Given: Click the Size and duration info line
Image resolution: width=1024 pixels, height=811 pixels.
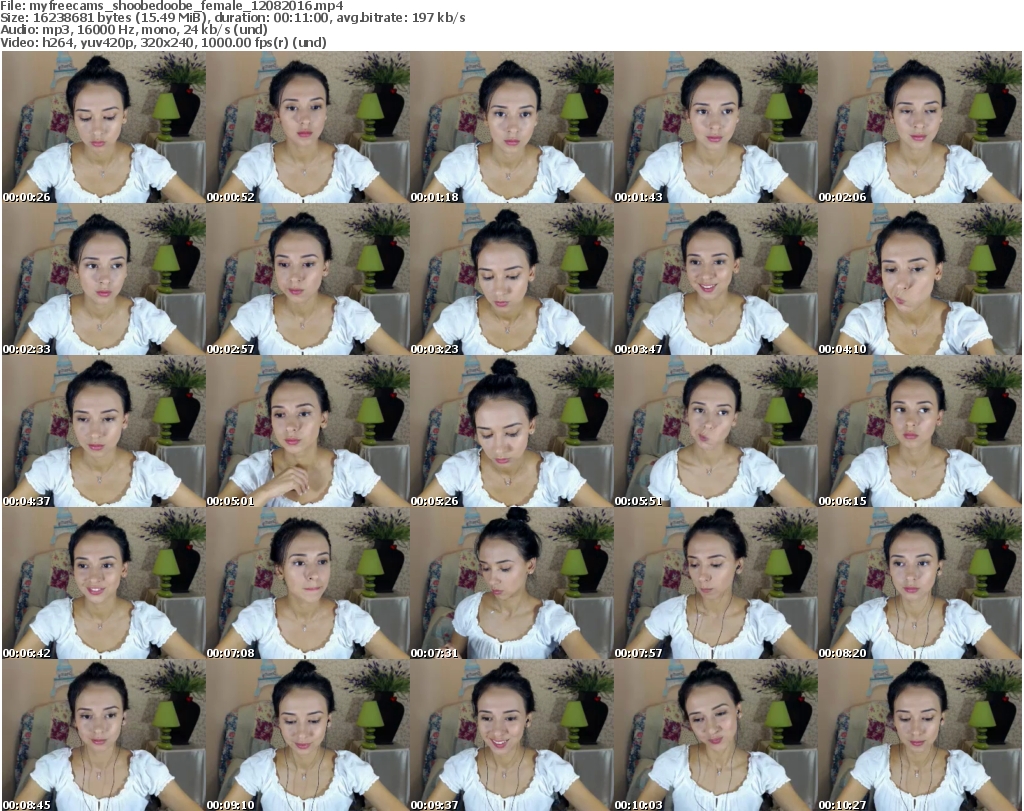Looking at the screenshot, I should (x=232, y=18).
